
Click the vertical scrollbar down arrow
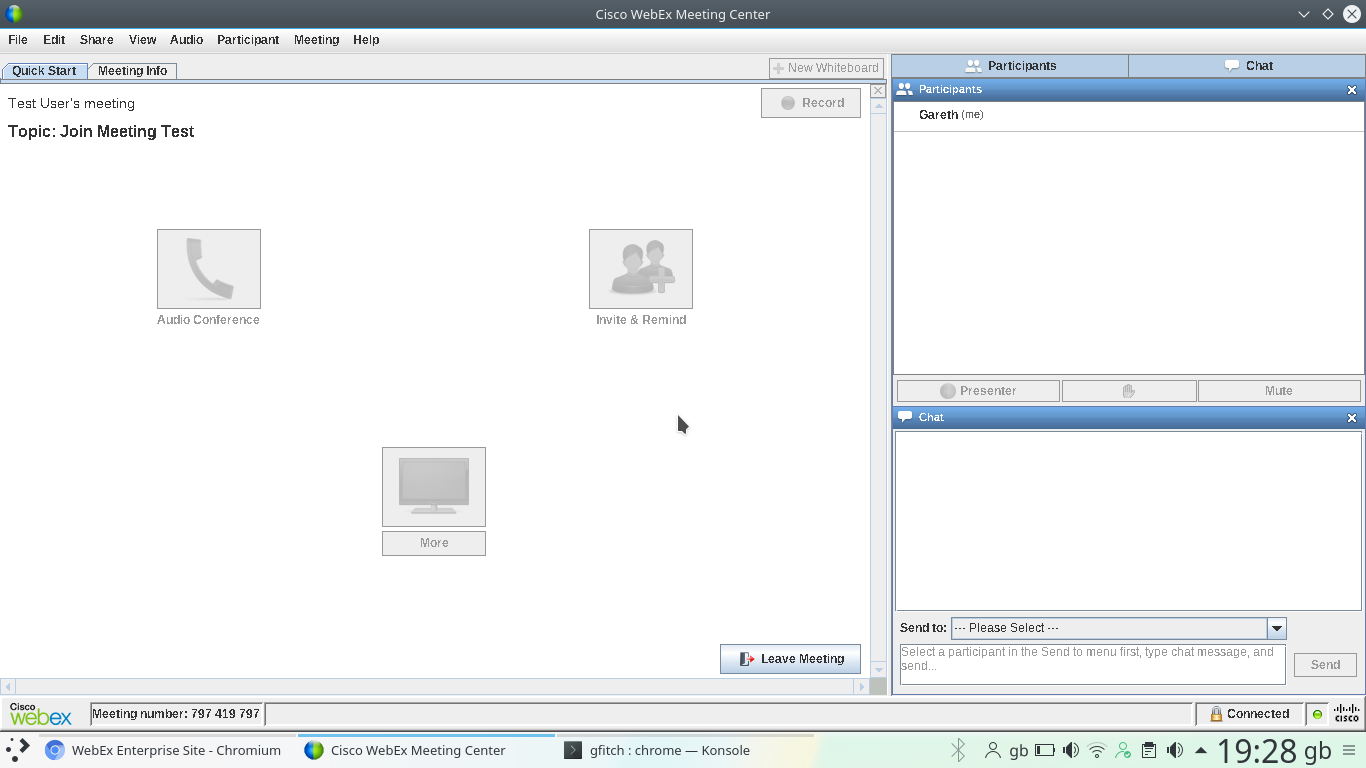878,670
